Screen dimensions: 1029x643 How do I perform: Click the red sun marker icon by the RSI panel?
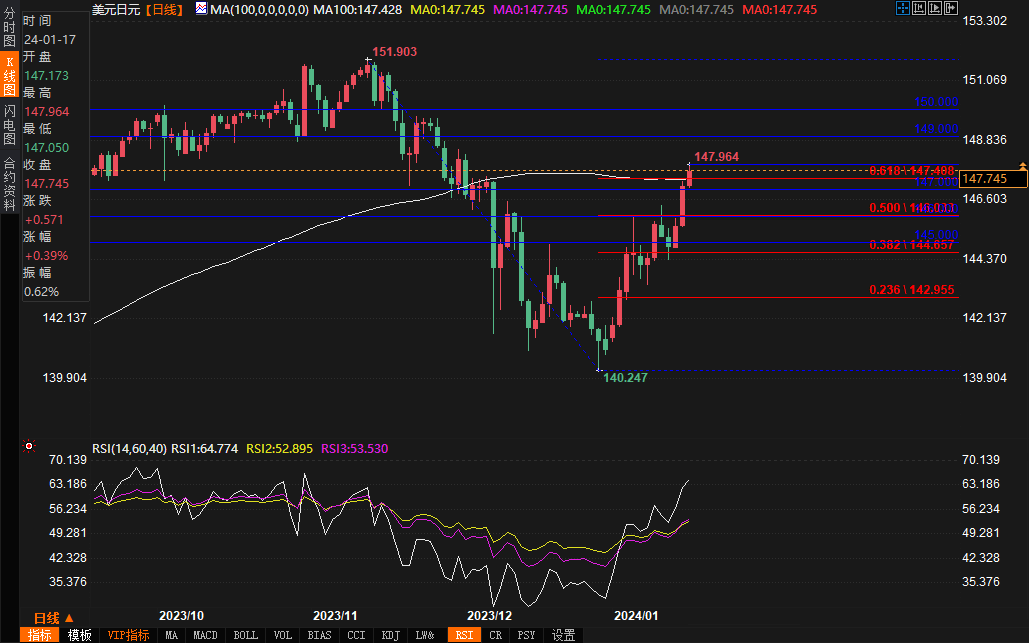point(28,446)
